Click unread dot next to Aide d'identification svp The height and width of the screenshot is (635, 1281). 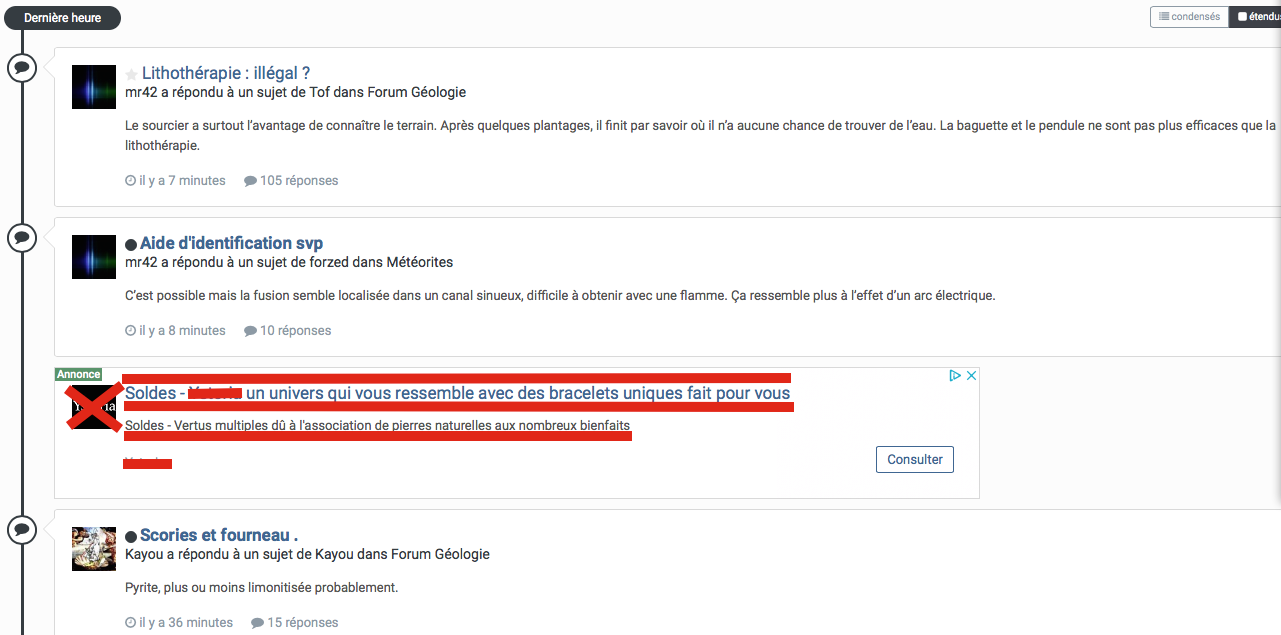tap(131, 245)
